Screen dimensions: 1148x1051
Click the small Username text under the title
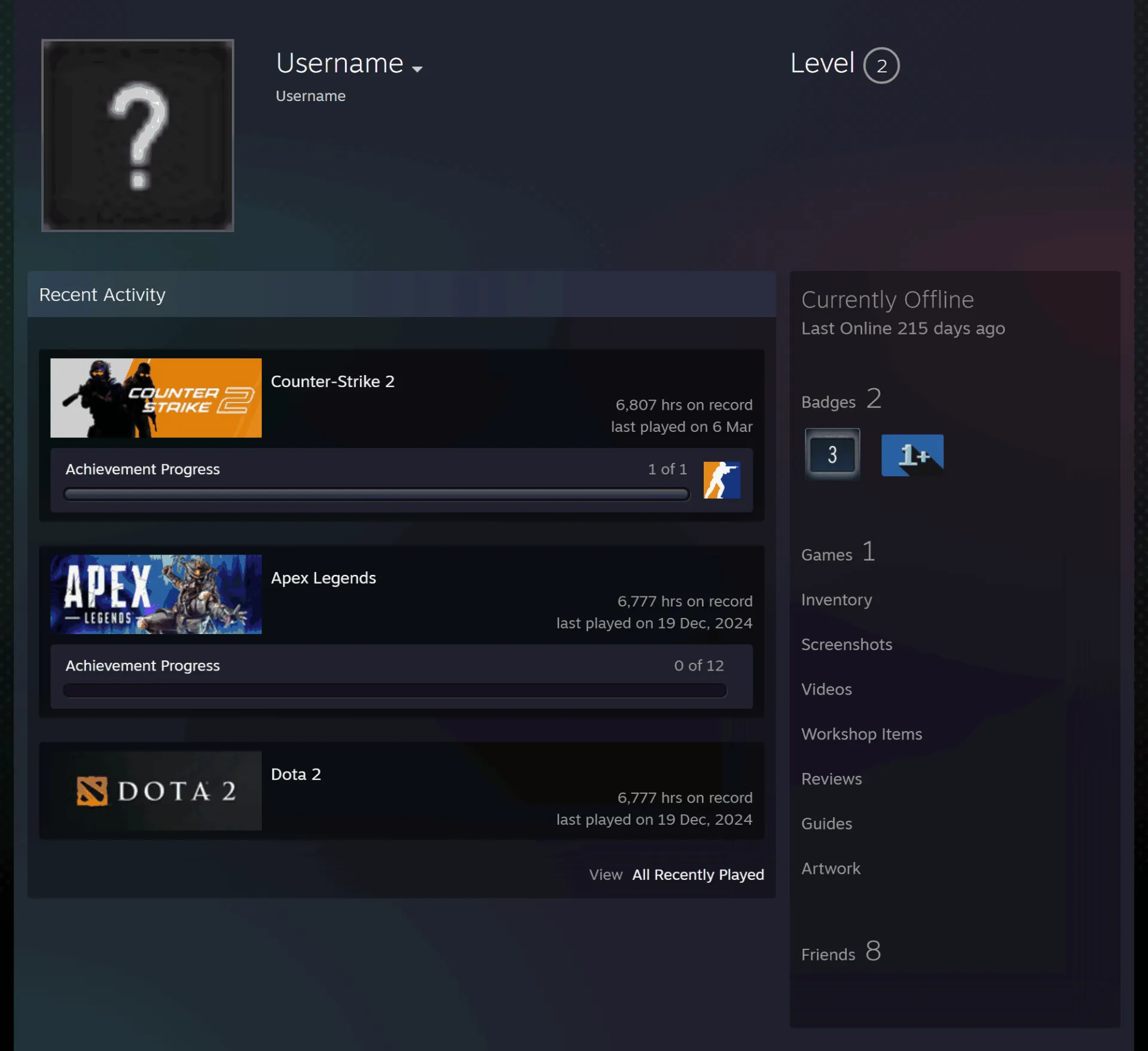click(310, 96)
